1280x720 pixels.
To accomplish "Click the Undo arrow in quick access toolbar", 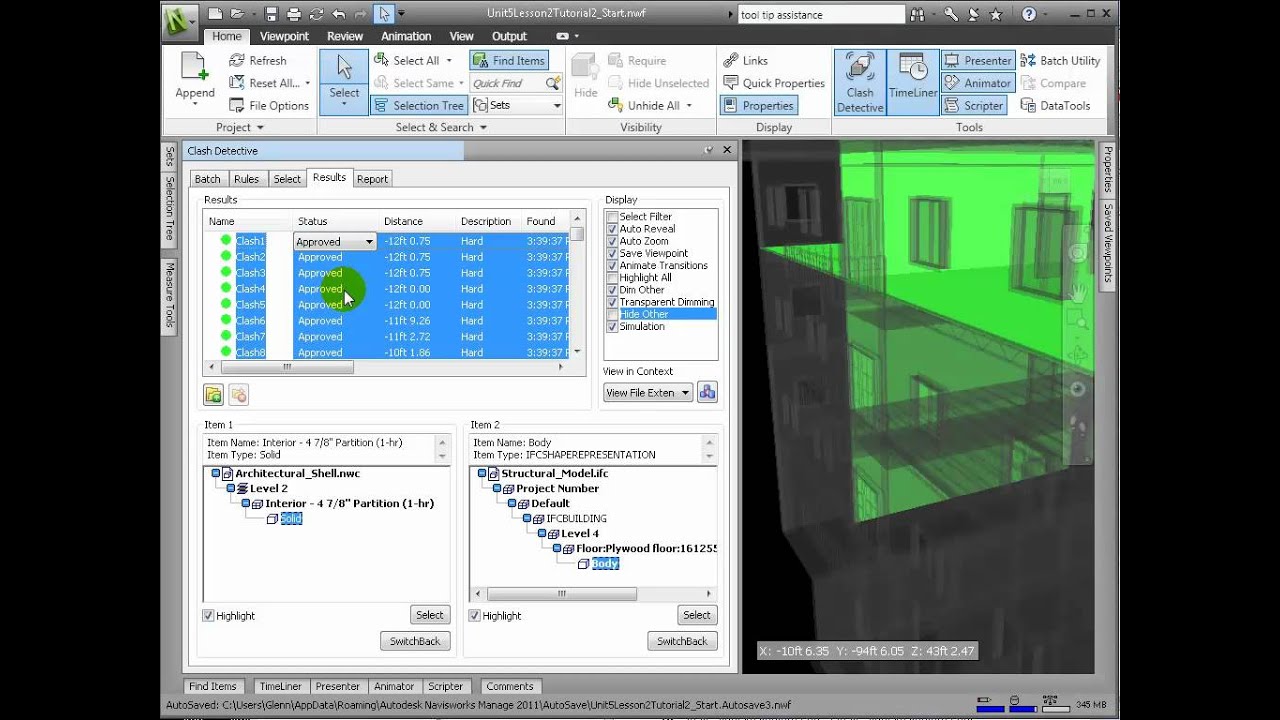I will pyautogui.click(x=339, y=14).
